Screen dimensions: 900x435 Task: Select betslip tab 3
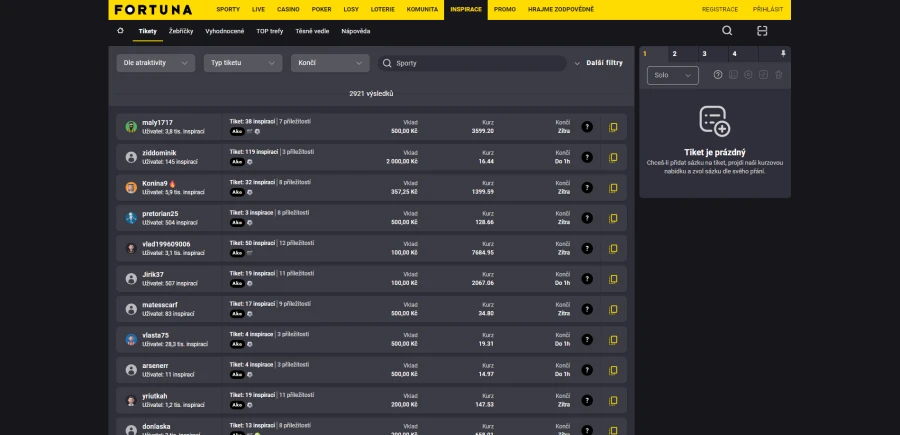coord(713,54)
